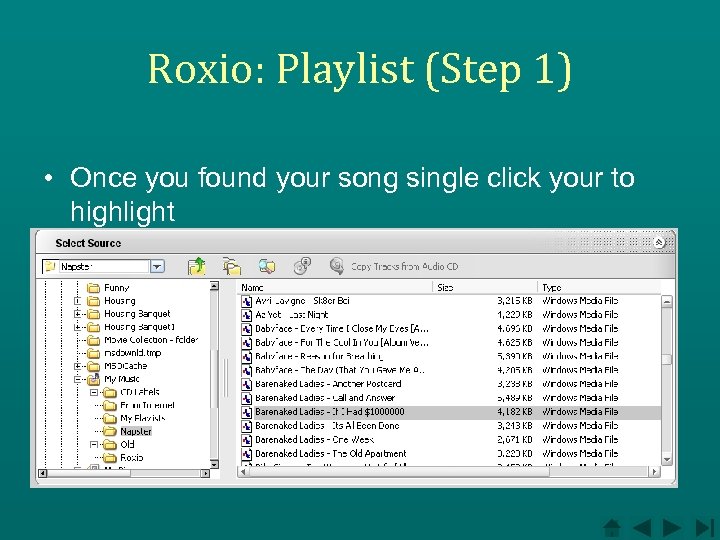Select the Napster folder in tree

tap(136, 431)
